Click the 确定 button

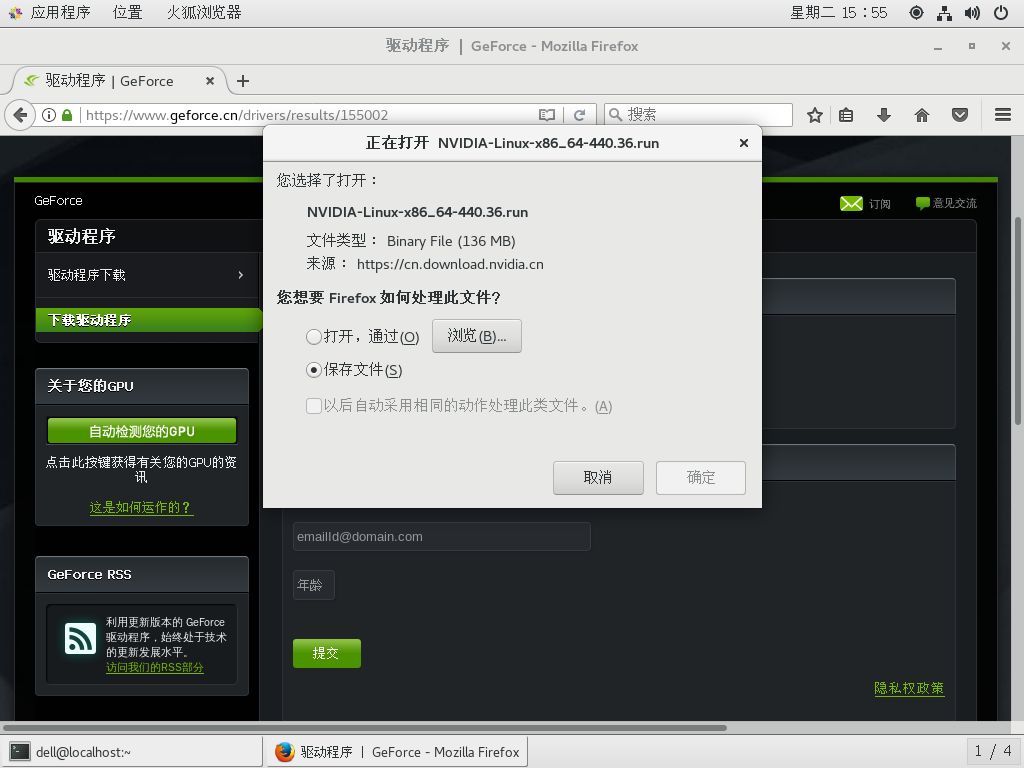click(x=701, y=477)
